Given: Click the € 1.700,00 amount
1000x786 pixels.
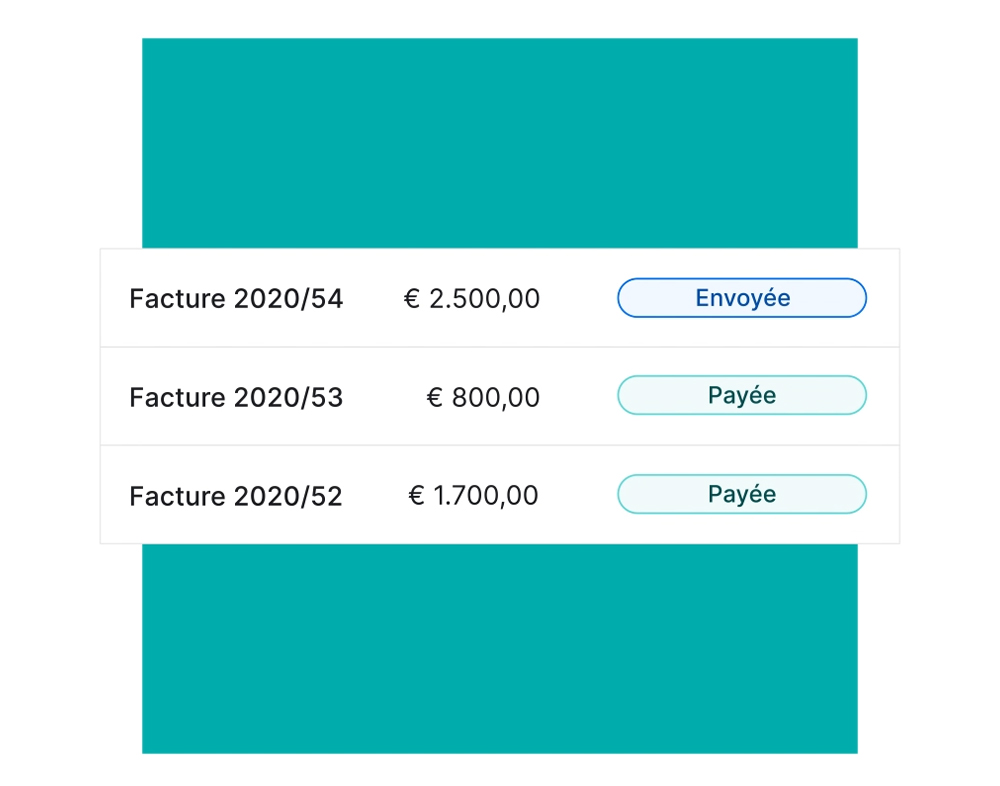Looking at the screenshot, I should tap(474, 496).
